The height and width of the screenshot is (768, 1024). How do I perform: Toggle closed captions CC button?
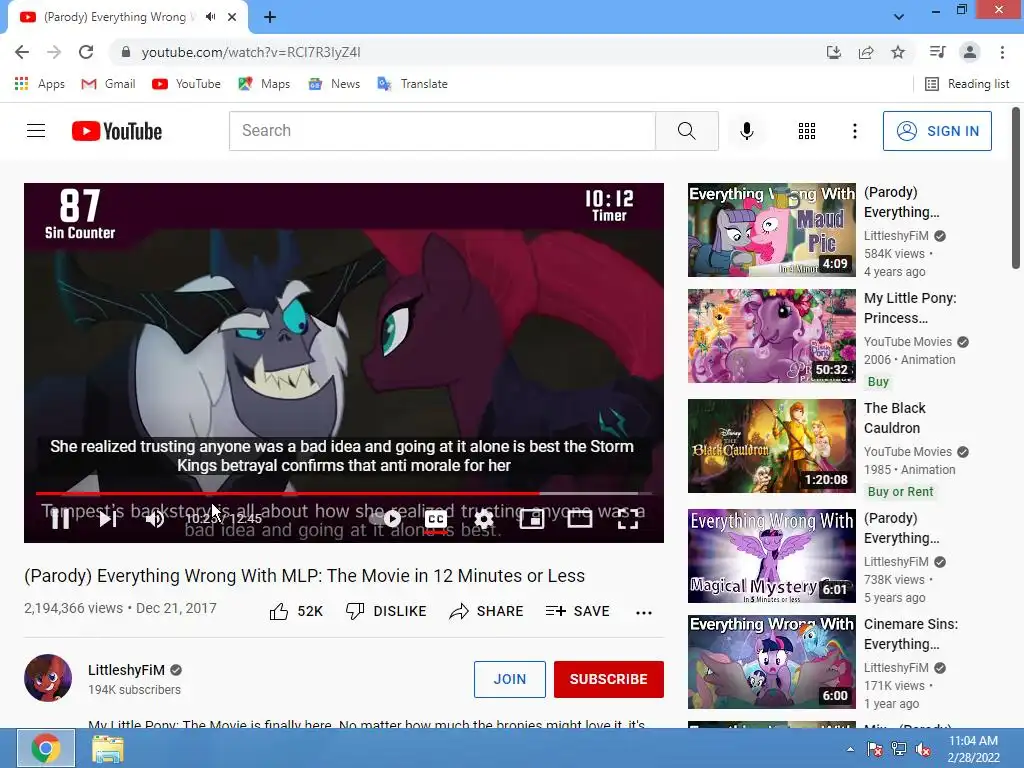(436, 519)
